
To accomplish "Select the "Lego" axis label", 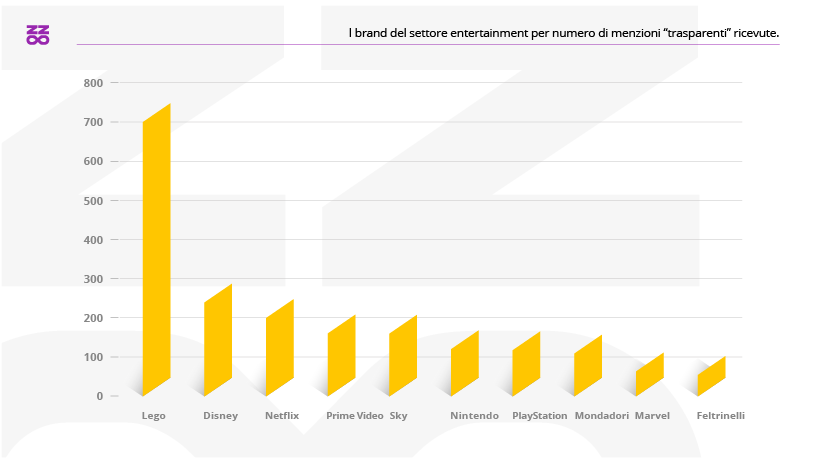I will coord(153,416).
